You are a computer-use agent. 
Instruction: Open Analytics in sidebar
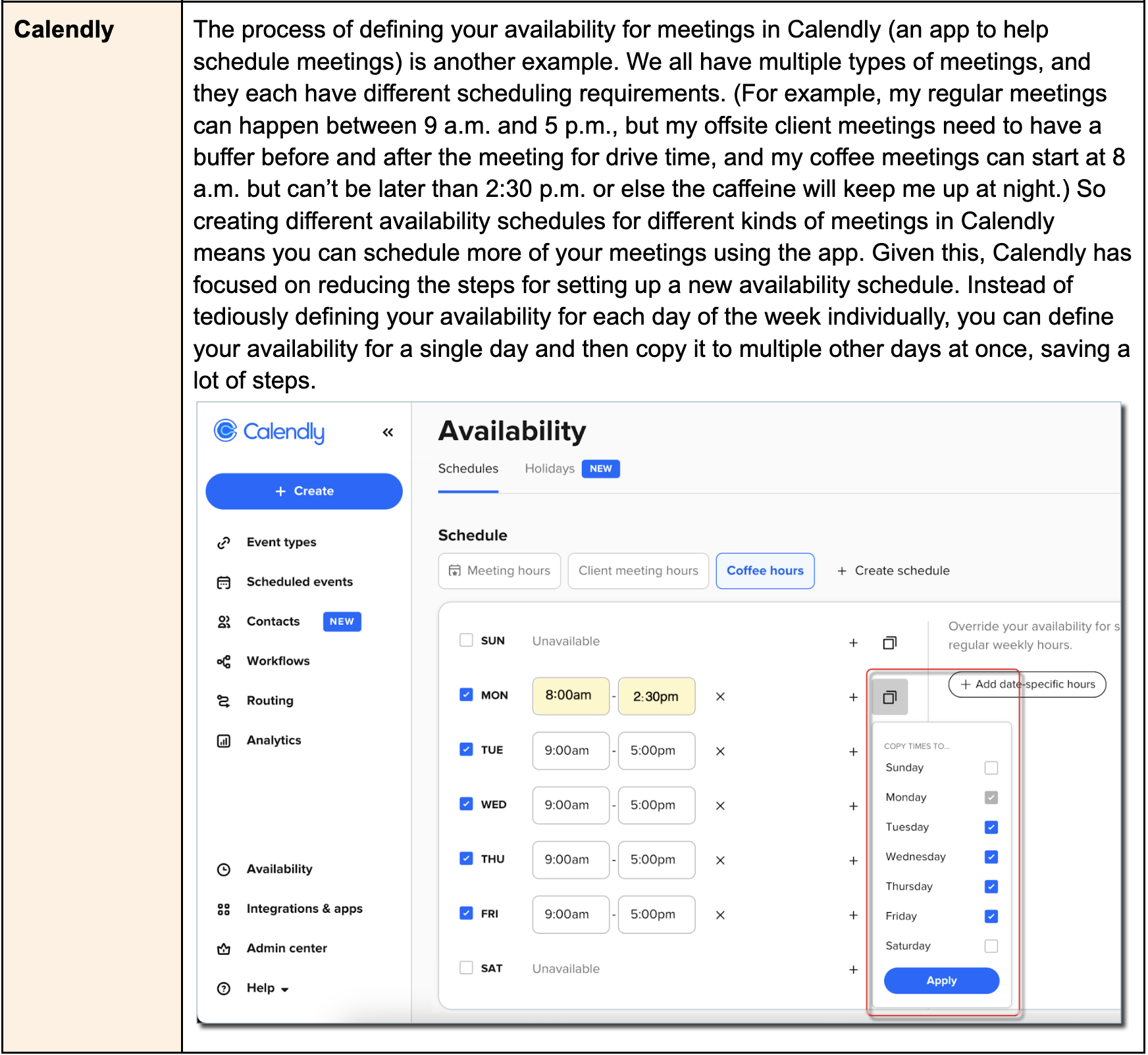(274, 740)
